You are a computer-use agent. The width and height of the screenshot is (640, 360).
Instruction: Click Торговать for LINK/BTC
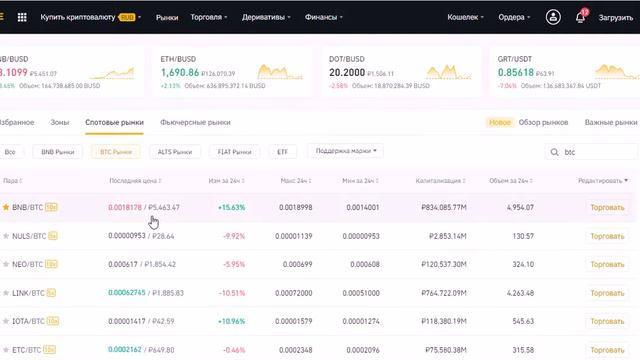[x=607, y=293]
